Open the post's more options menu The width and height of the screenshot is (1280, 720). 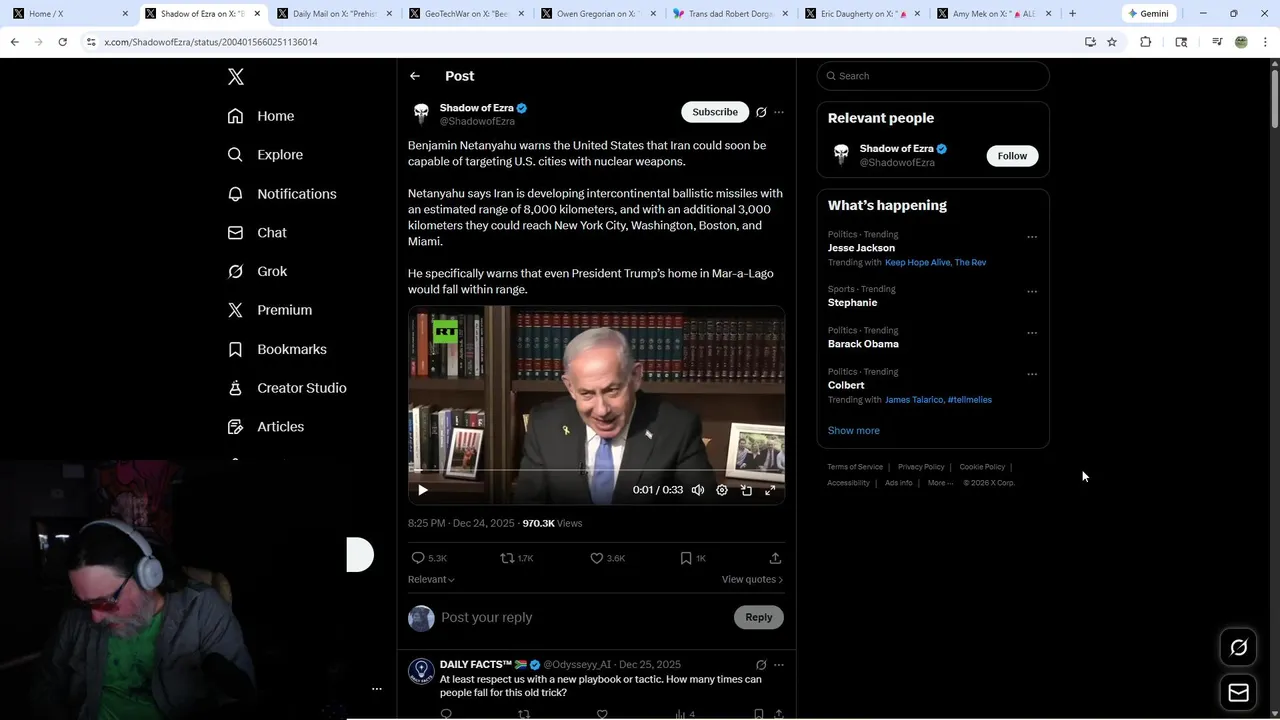coord(779,112)
